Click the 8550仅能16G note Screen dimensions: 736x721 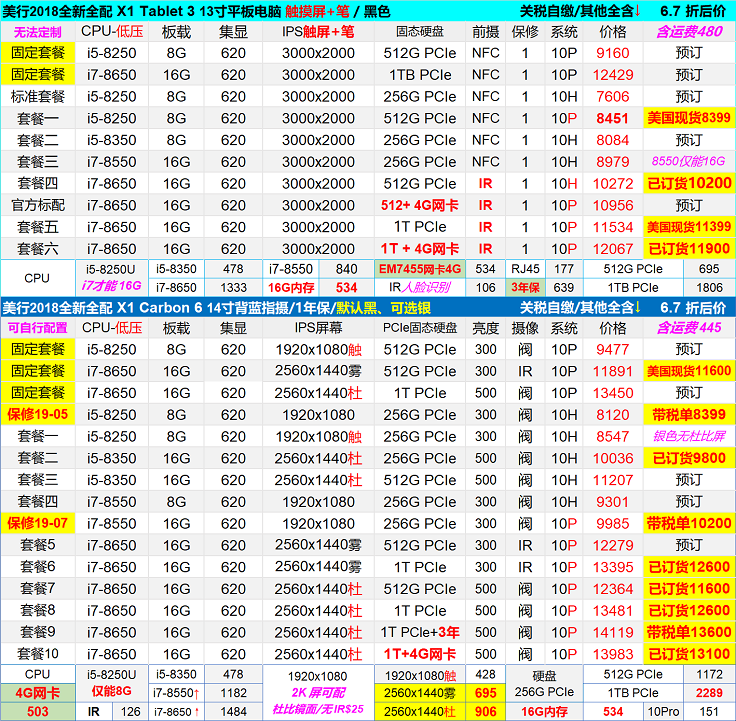689,161
